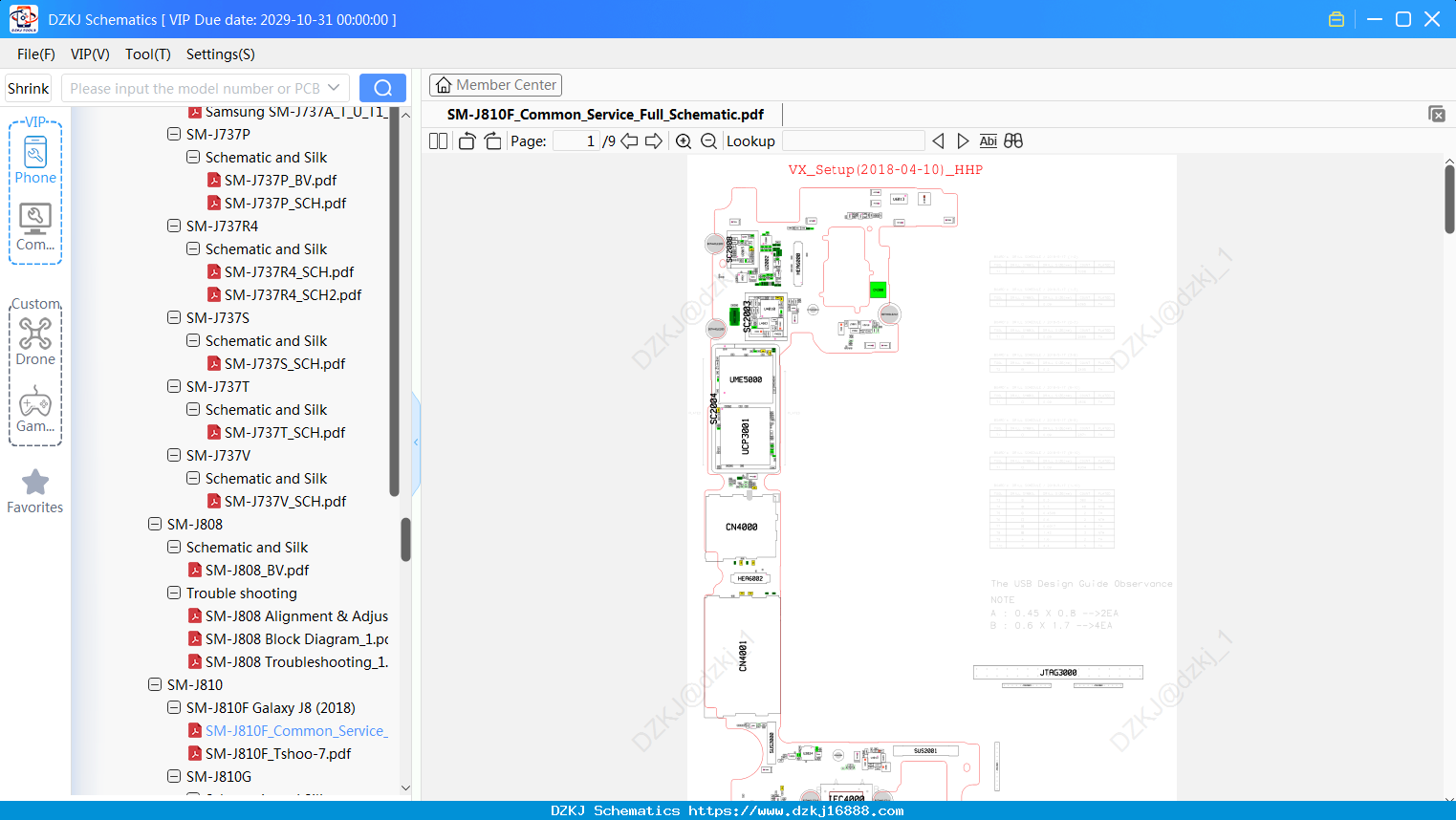Open the model number dropdown arrow
The height and width of the screenshot is (820, 1456).
pyautogui.click(x=334, y=88)
